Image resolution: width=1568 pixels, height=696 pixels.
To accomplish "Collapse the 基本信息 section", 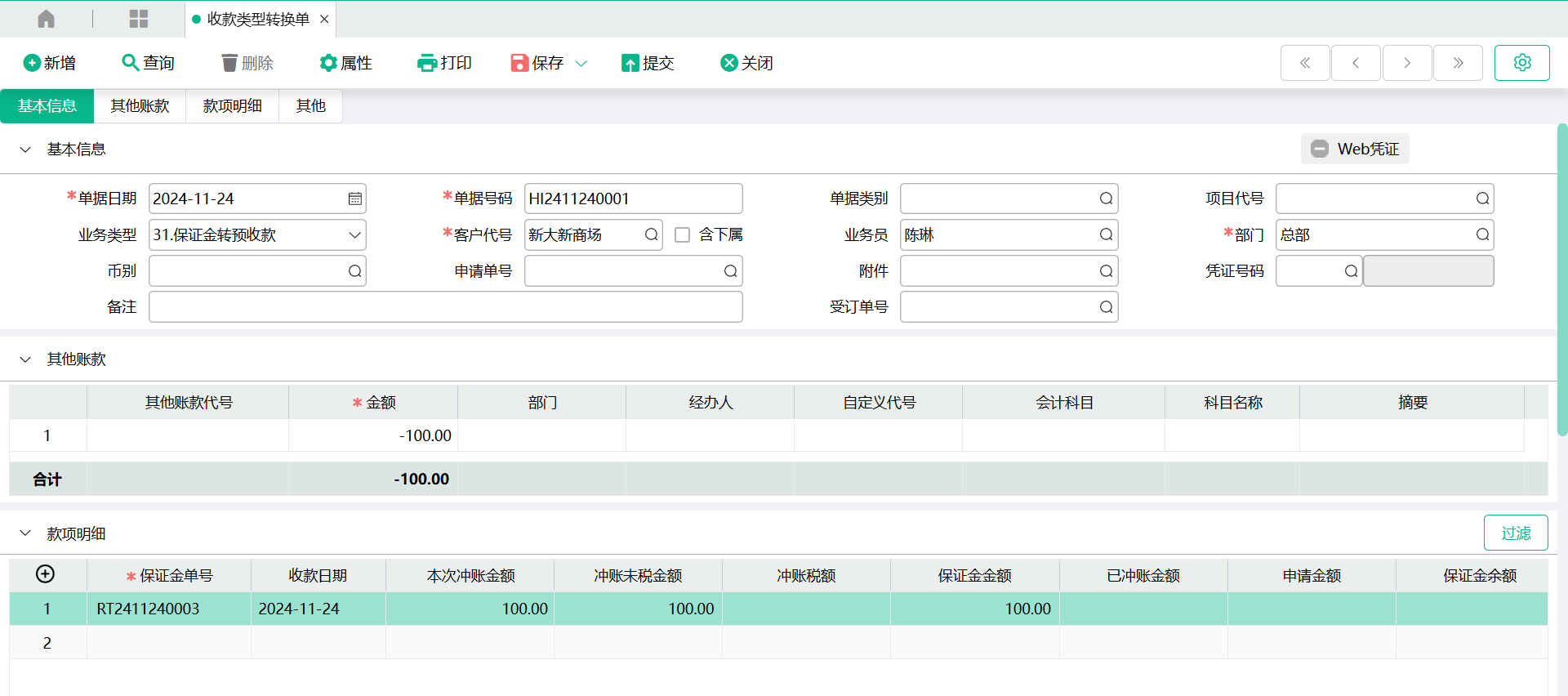I will [25, 149].
